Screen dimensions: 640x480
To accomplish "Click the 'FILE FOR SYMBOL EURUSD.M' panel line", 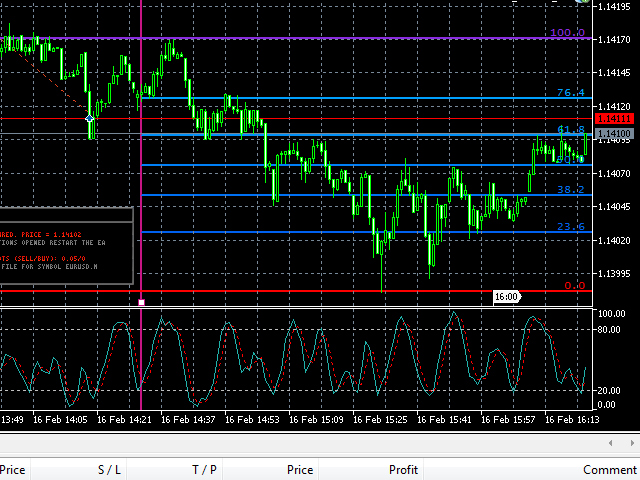I will coord(49,267).
